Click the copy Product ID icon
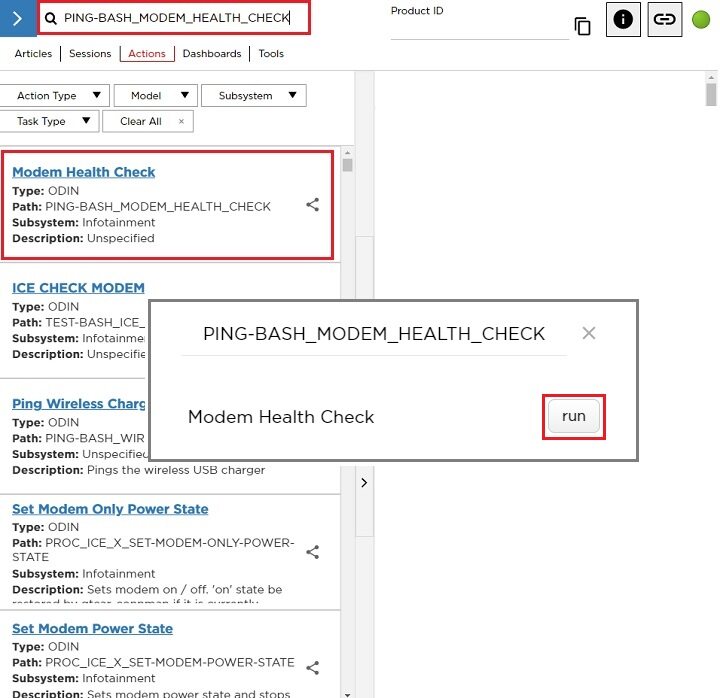The image size is (720, 698). point(582,26)
